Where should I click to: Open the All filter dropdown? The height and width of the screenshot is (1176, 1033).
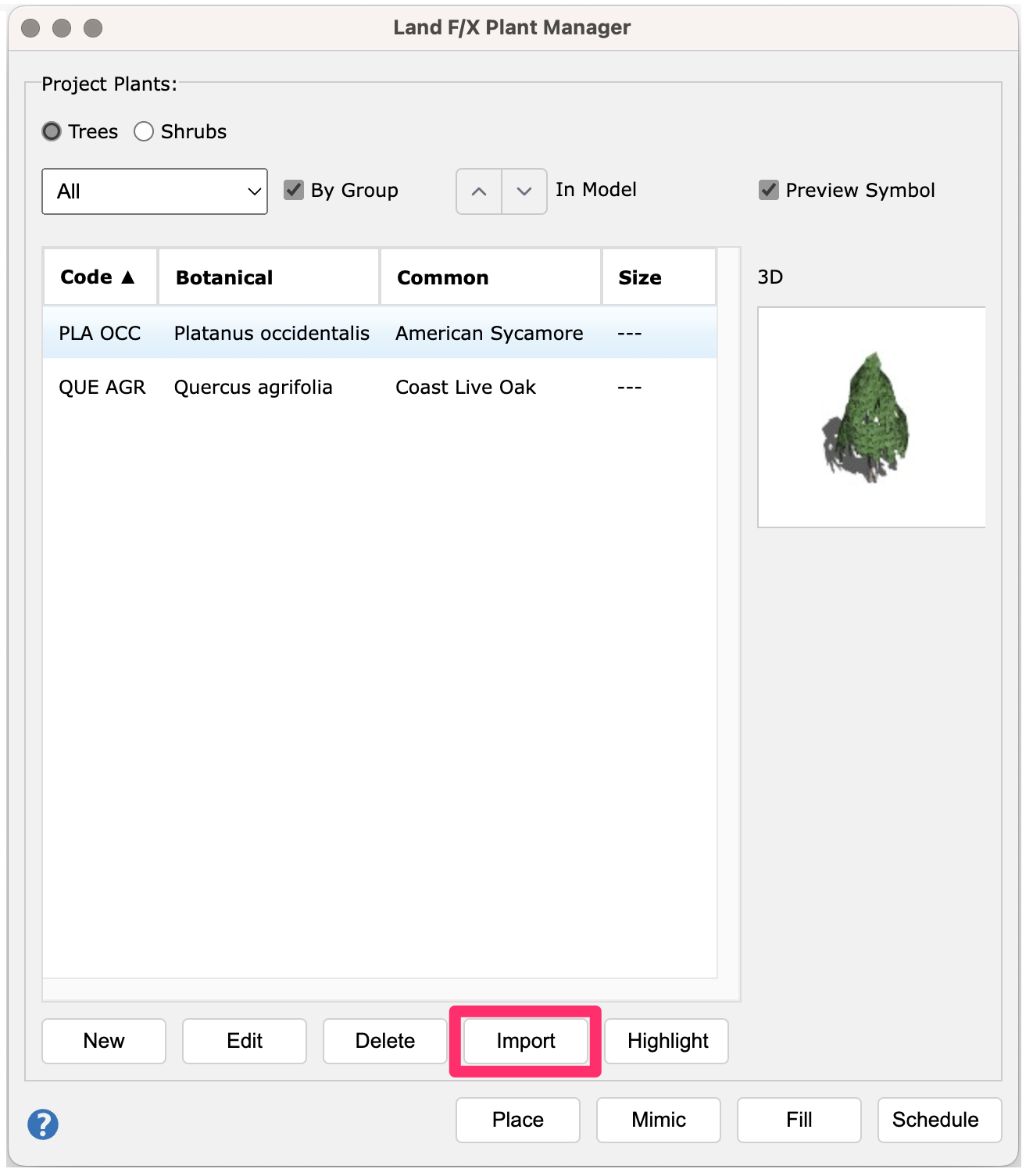pyautogui.click(x=155, y=191)
